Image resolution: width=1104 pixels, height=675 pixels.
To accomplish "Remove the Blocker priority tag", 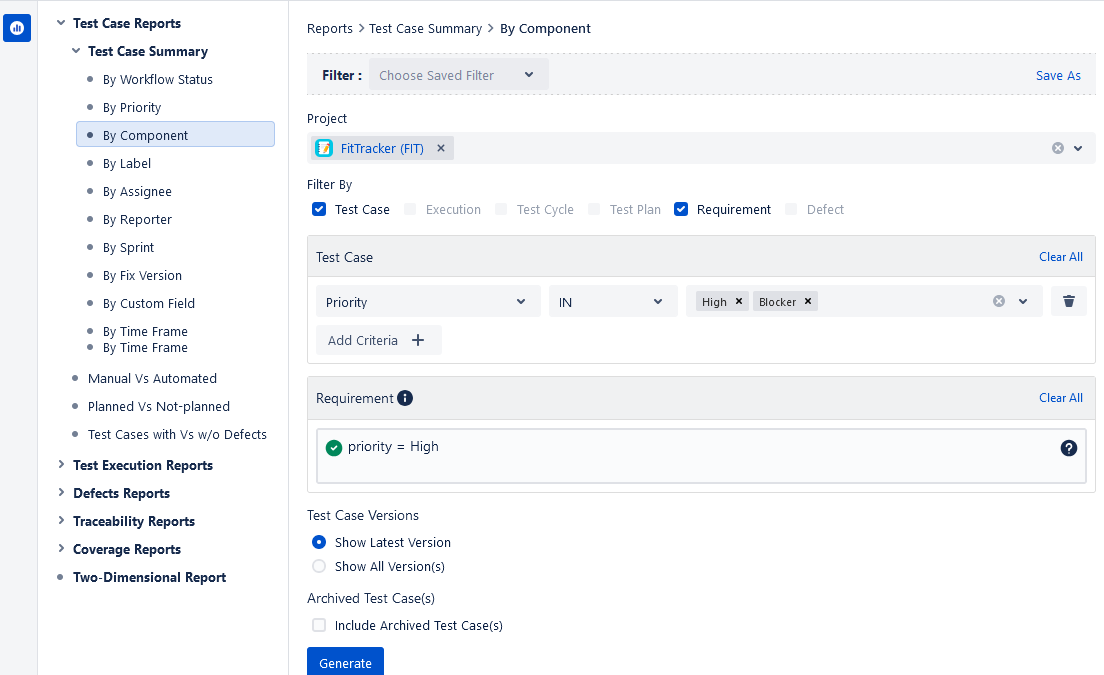I will (x=808, y=301).
